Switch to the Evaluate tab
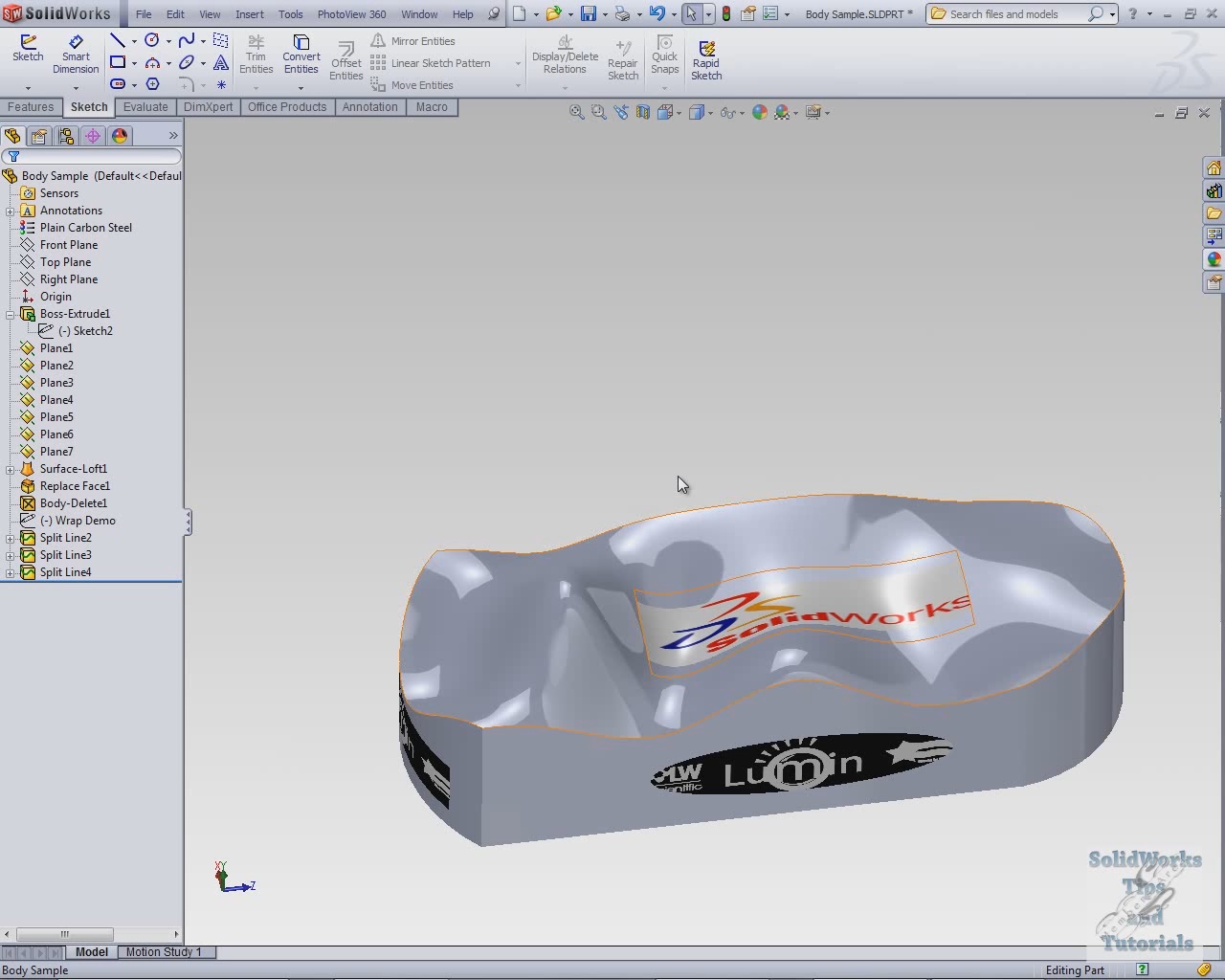Viewport: 1225px width, 980px height. (x=145, y=107)
